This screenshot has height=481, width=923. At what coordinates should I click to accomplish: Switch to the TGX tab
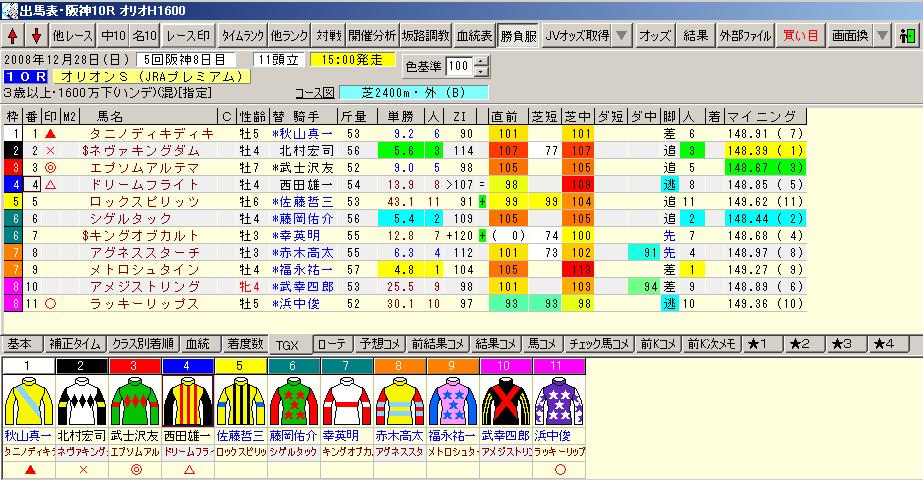tap(289, 344)
